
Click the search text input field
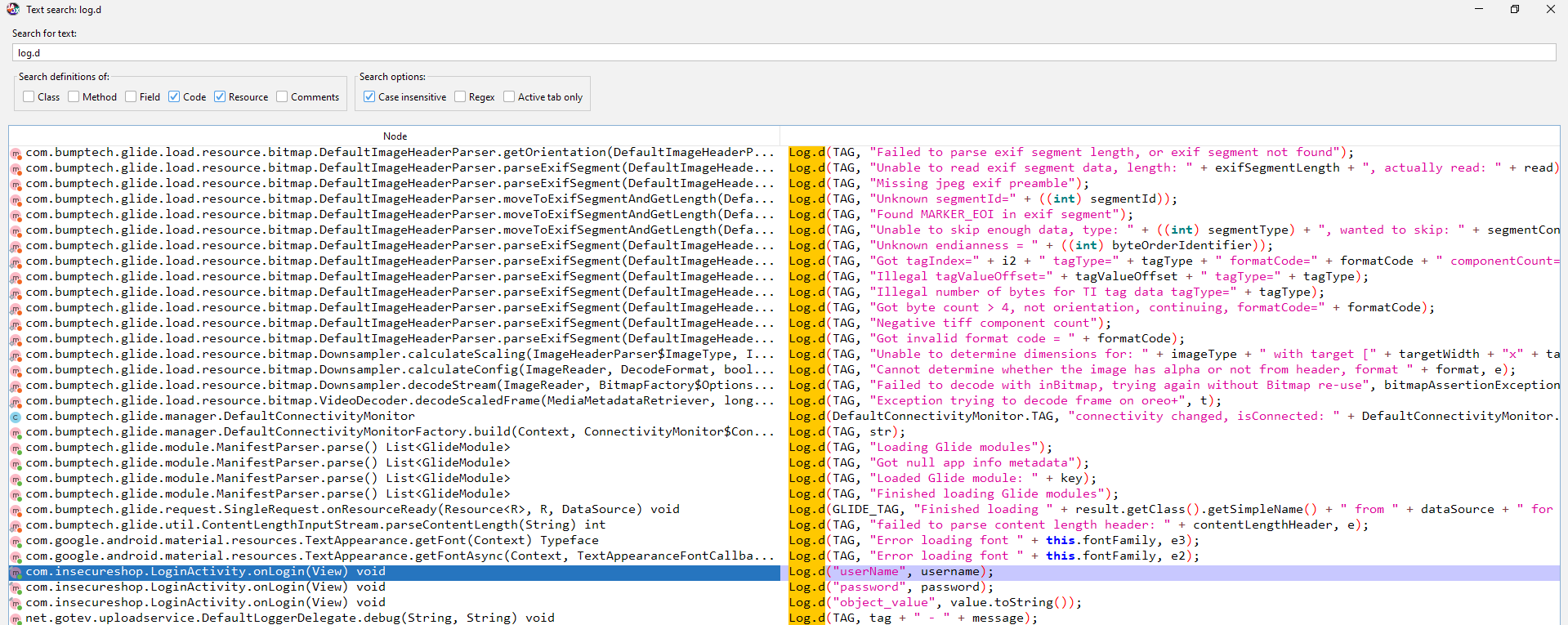click(783, 52)
